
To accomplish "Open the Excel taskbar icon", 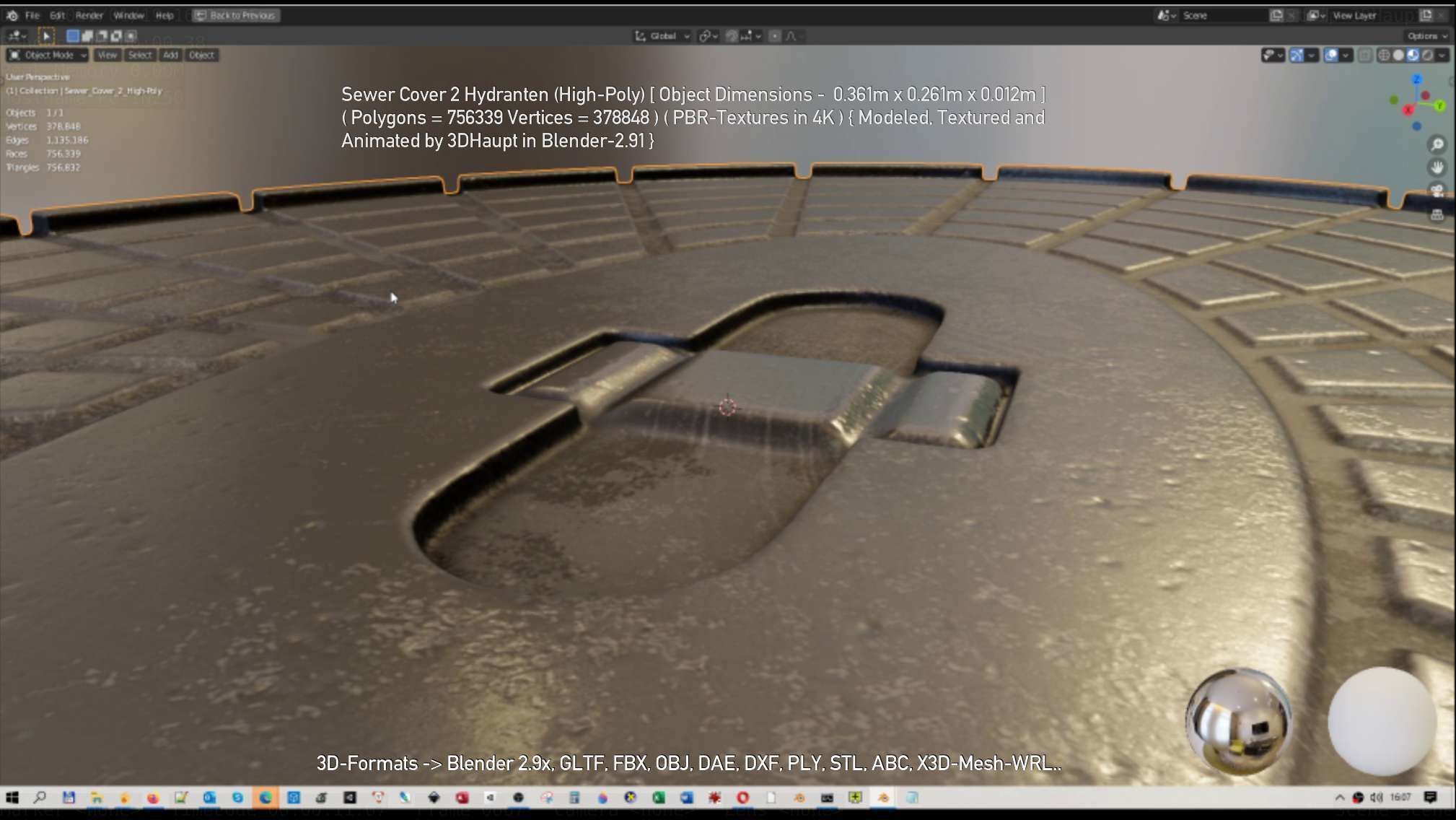I will (x=658, y=798).
